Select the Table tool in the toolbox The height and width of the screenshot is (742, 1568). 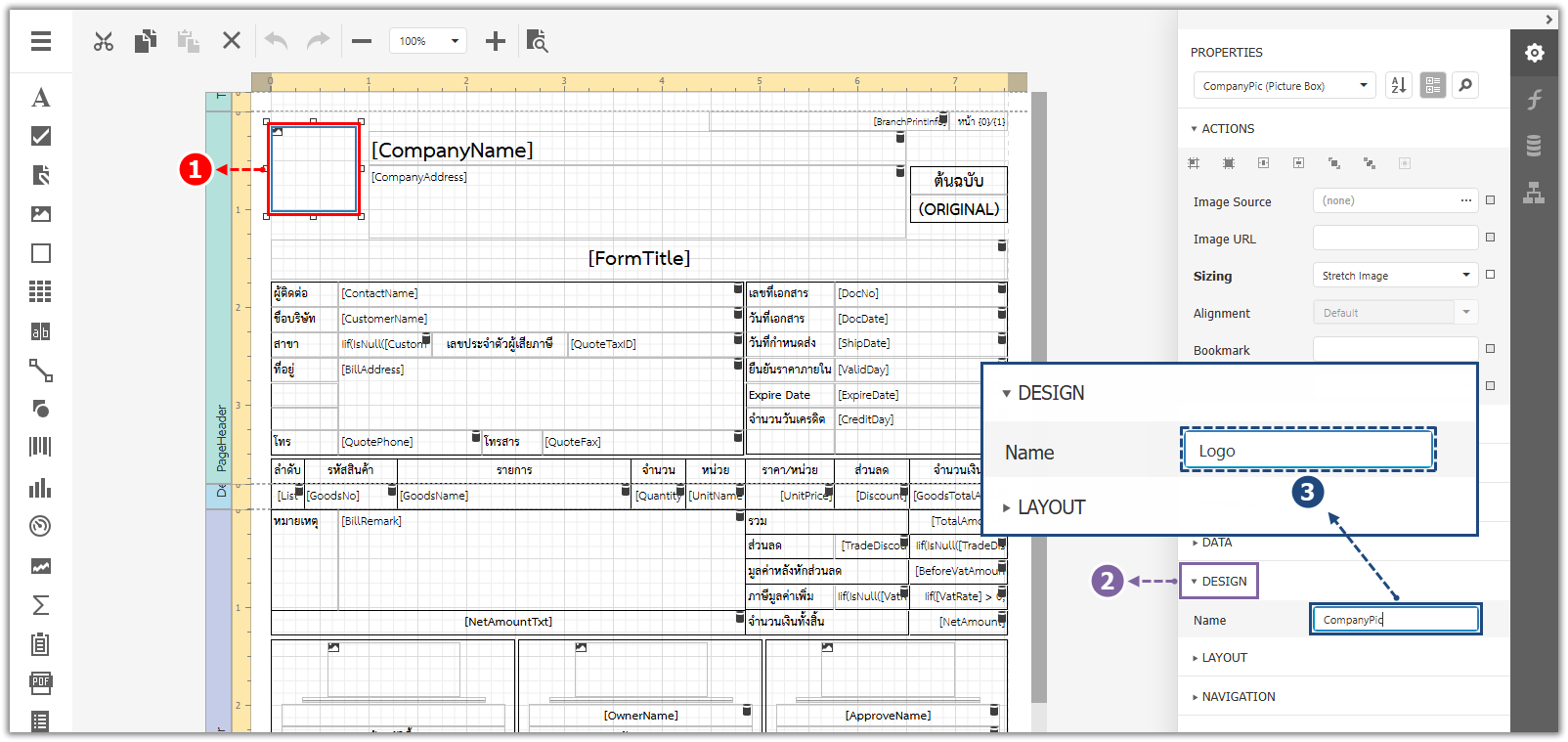[40, 291]
